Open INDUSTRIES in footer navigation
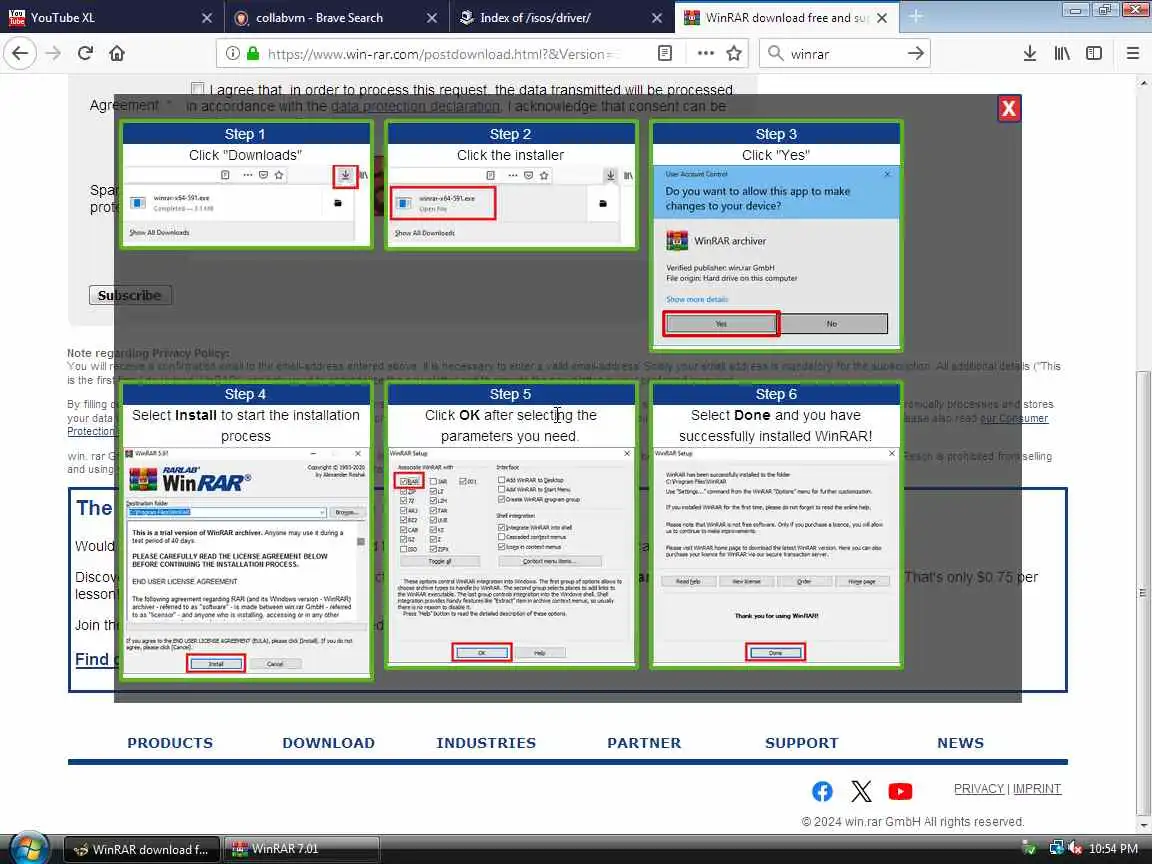1152x864 pixels. (x=486, y=743)
